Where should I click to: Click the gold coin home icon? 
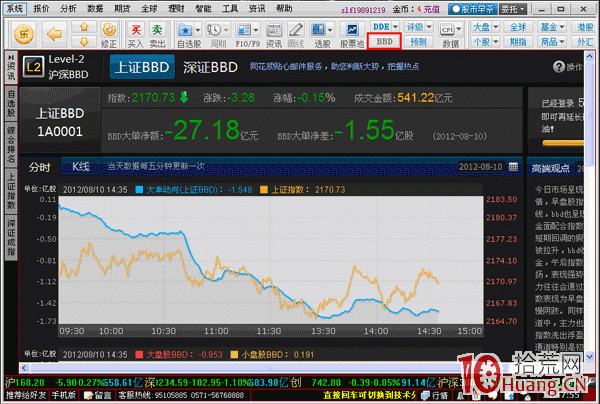tap(24, 34)
